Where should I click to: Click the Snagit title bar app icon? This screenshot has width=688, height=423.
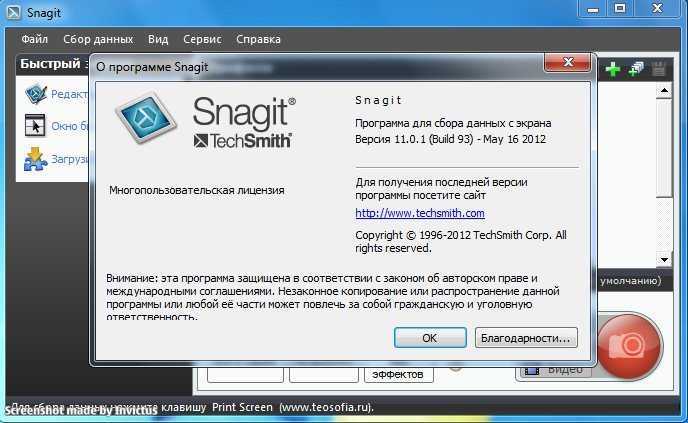(13, 12)
